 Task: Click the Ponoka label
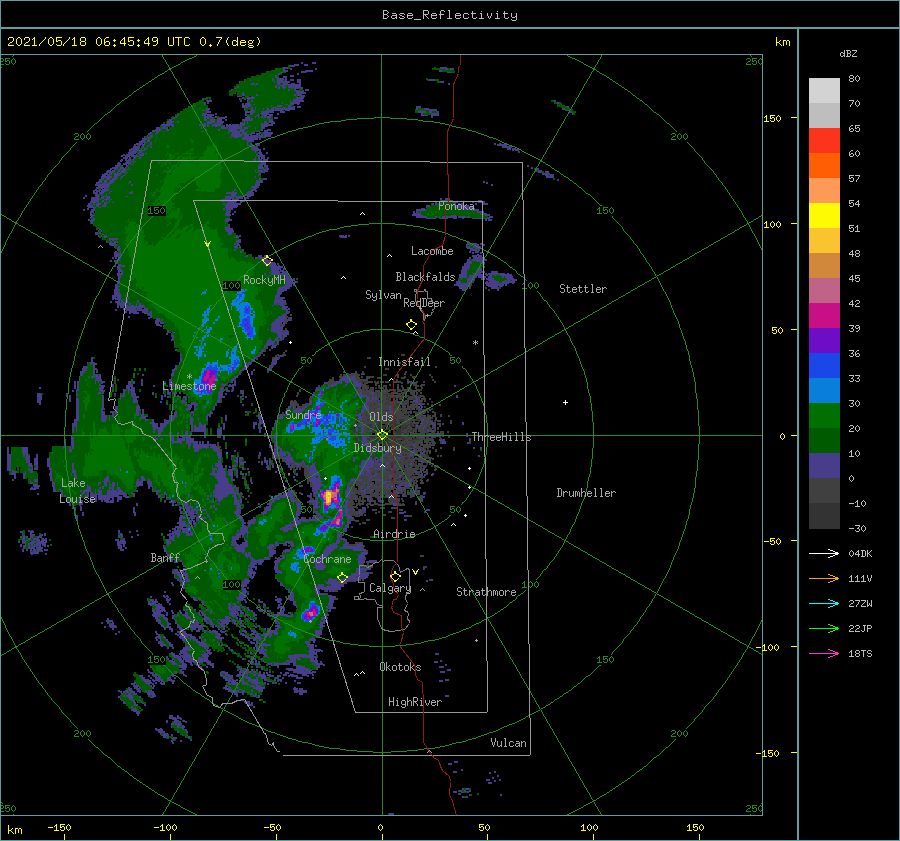pos(456,206)
